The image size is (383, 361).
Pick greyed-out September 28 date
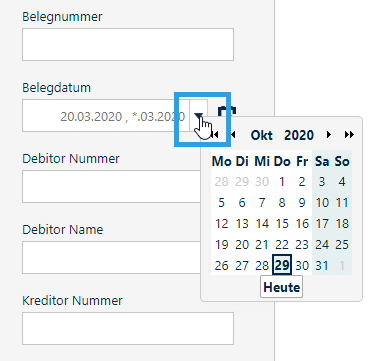pyautogui.click(x=221, y=182)
